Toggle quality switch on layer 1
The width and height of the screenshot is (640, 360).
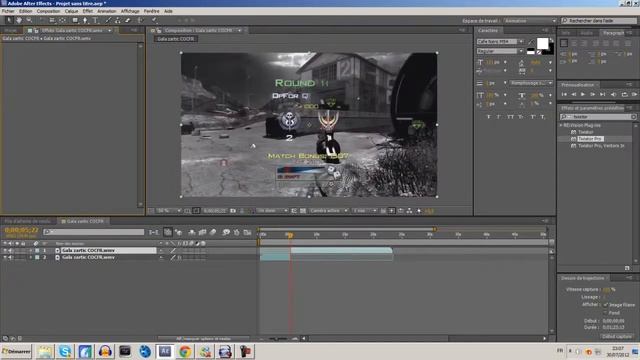point(173,251)
